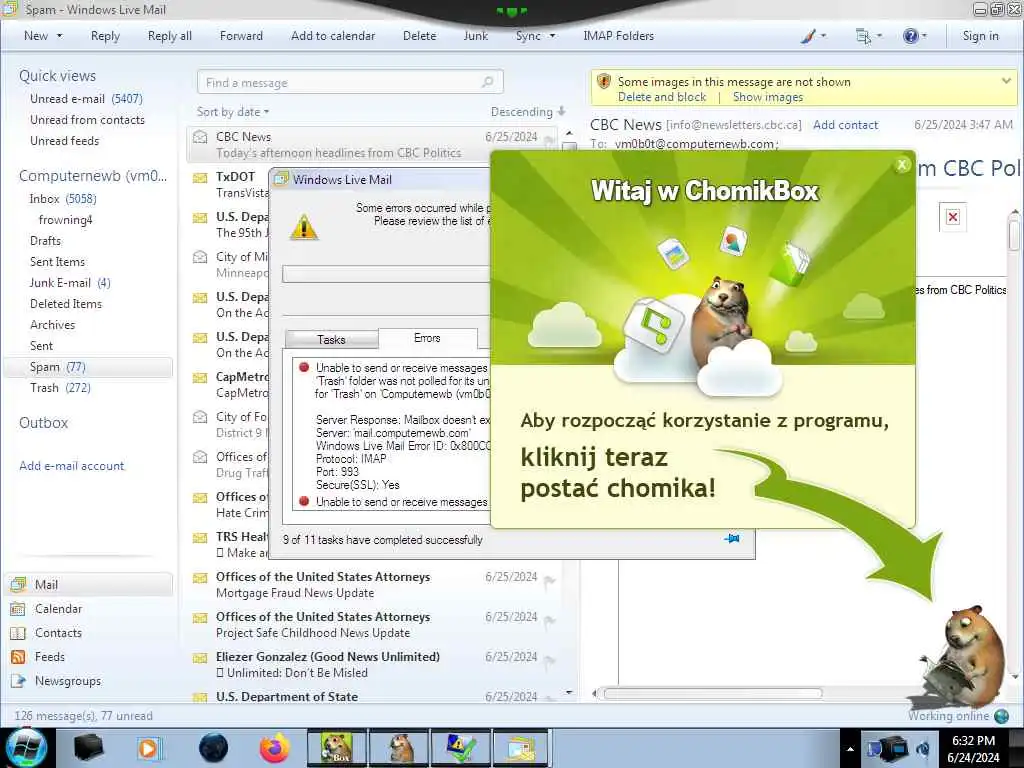Image resolution: width=1024 pixels, height=768 pixels.
Task: Toggle Descending sort order
Action: point(528,112)
